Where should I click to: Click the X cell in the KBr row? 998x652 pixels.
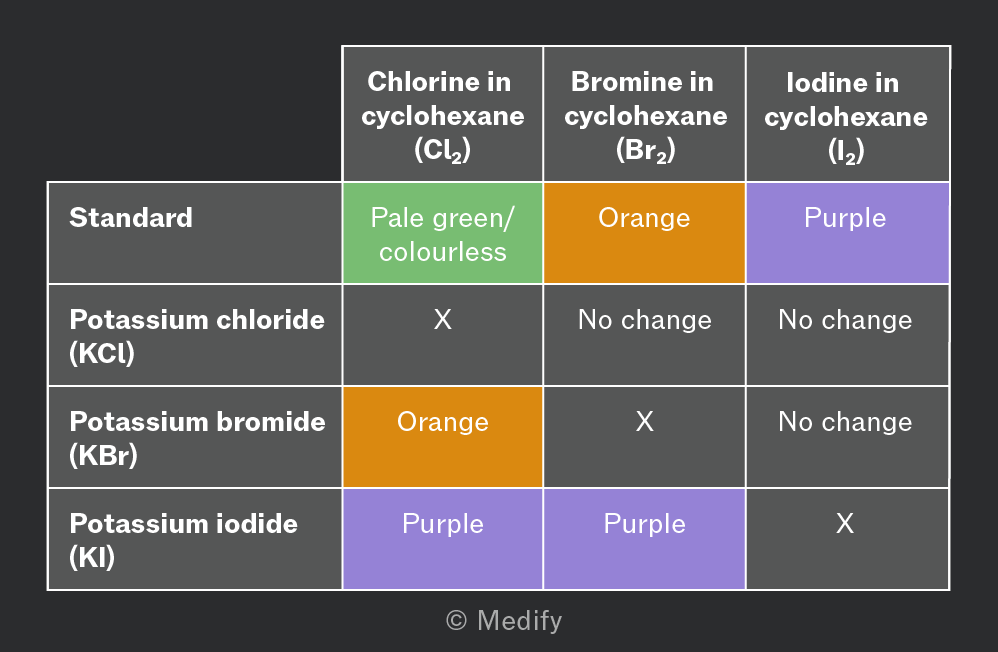644,437
